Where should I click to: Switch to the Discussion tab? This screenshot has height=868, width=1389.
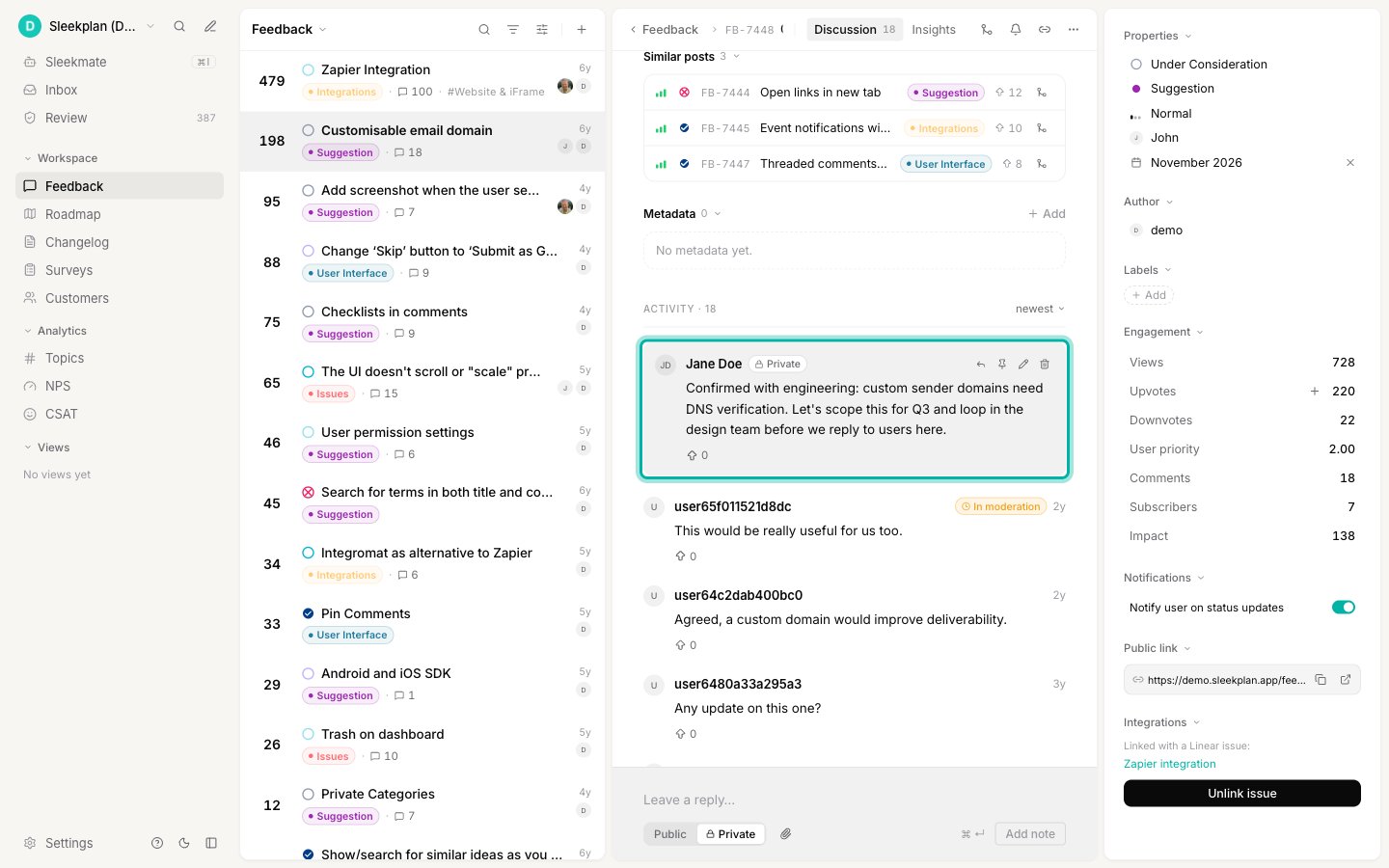tap(855, 30)
